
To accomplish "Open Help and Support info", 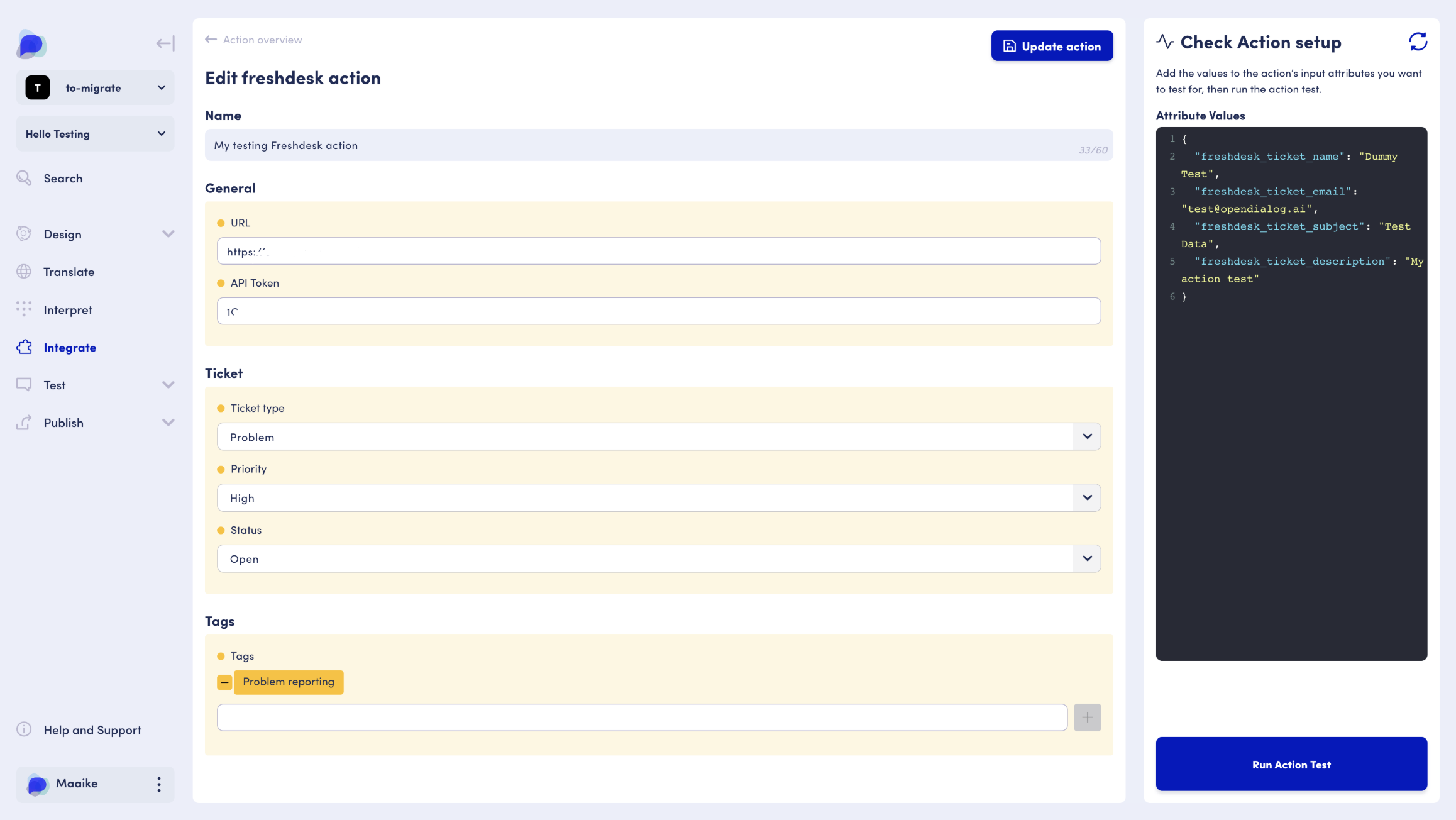I will tap(92, 730).
